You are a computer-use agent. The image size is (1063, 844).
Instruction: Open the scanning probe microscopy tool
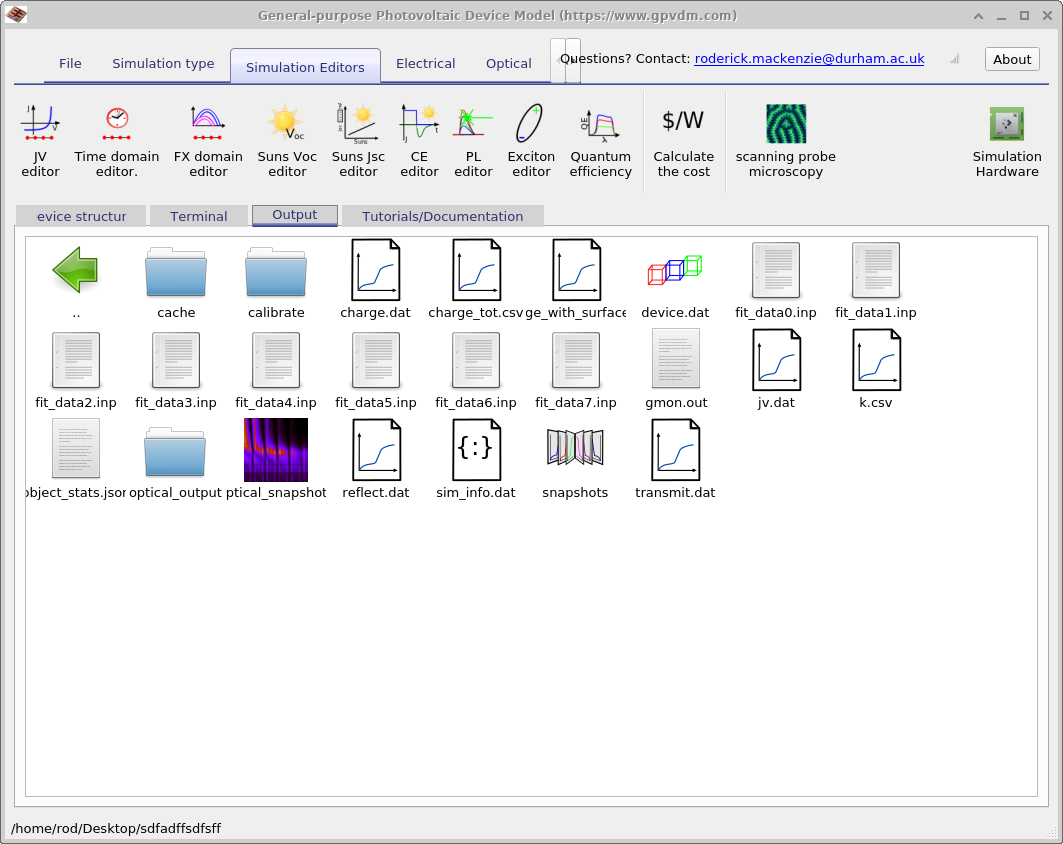coord(786,140)
